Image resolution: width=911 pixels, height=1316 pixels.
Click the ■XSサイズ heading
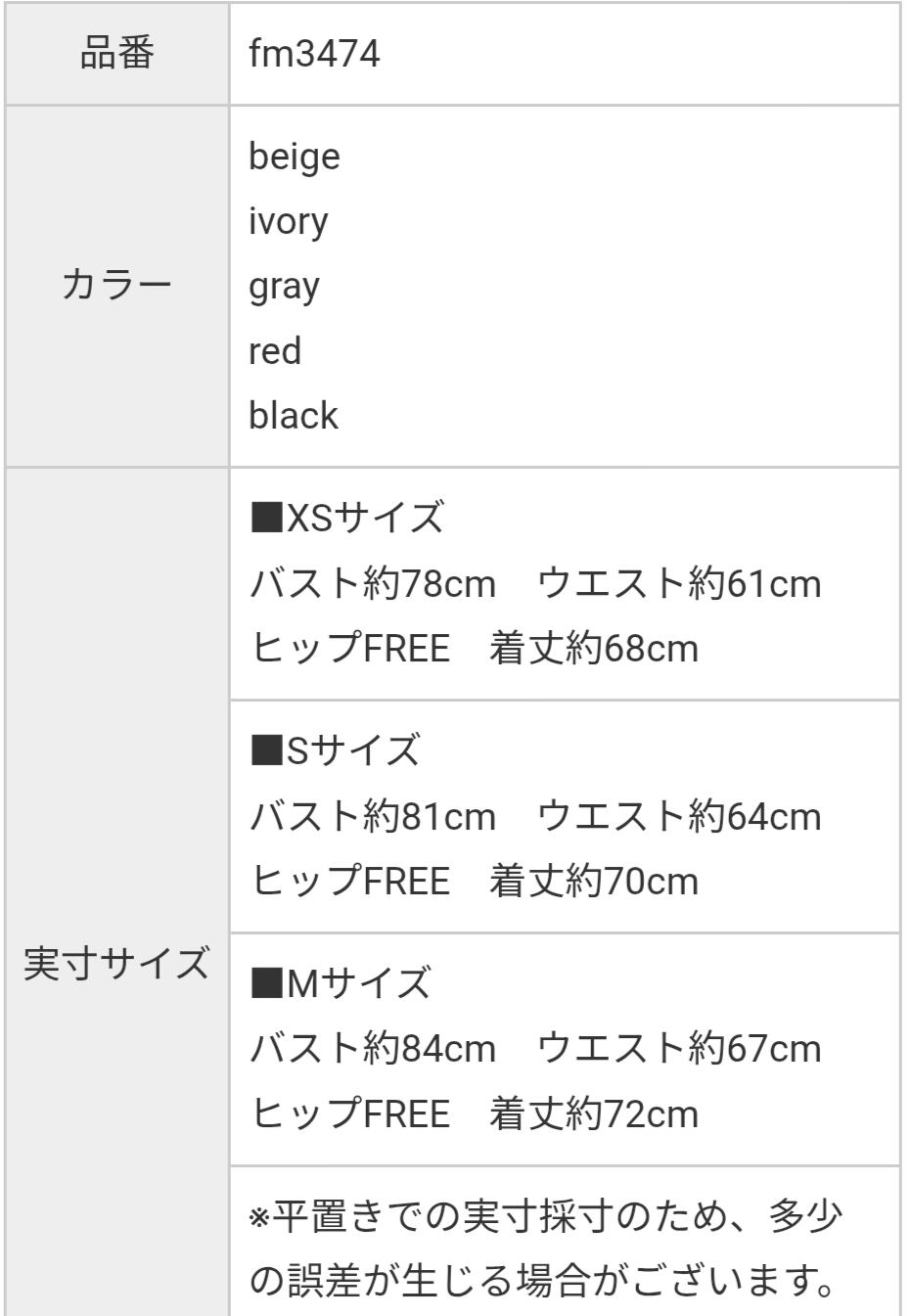click(x=347, y=518)
